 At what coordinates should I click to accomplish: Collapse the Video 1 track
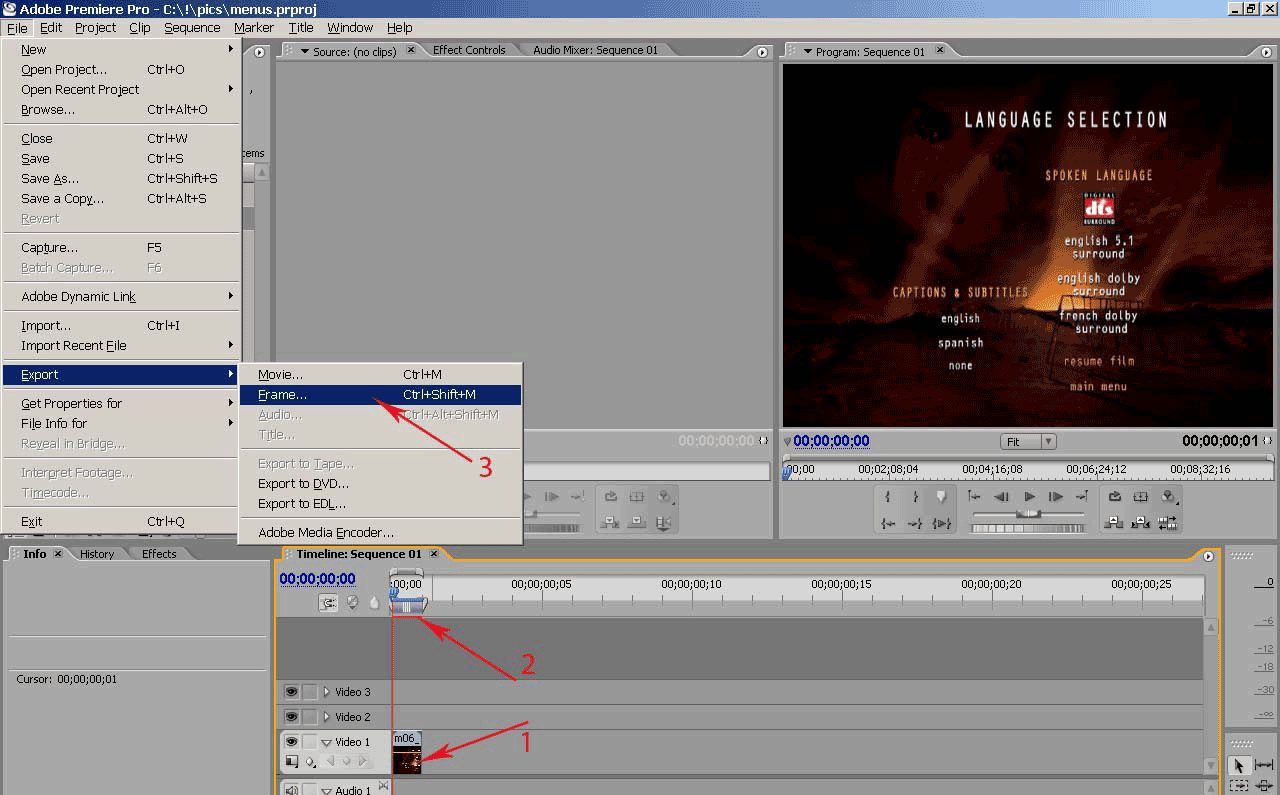pos(327,742)
